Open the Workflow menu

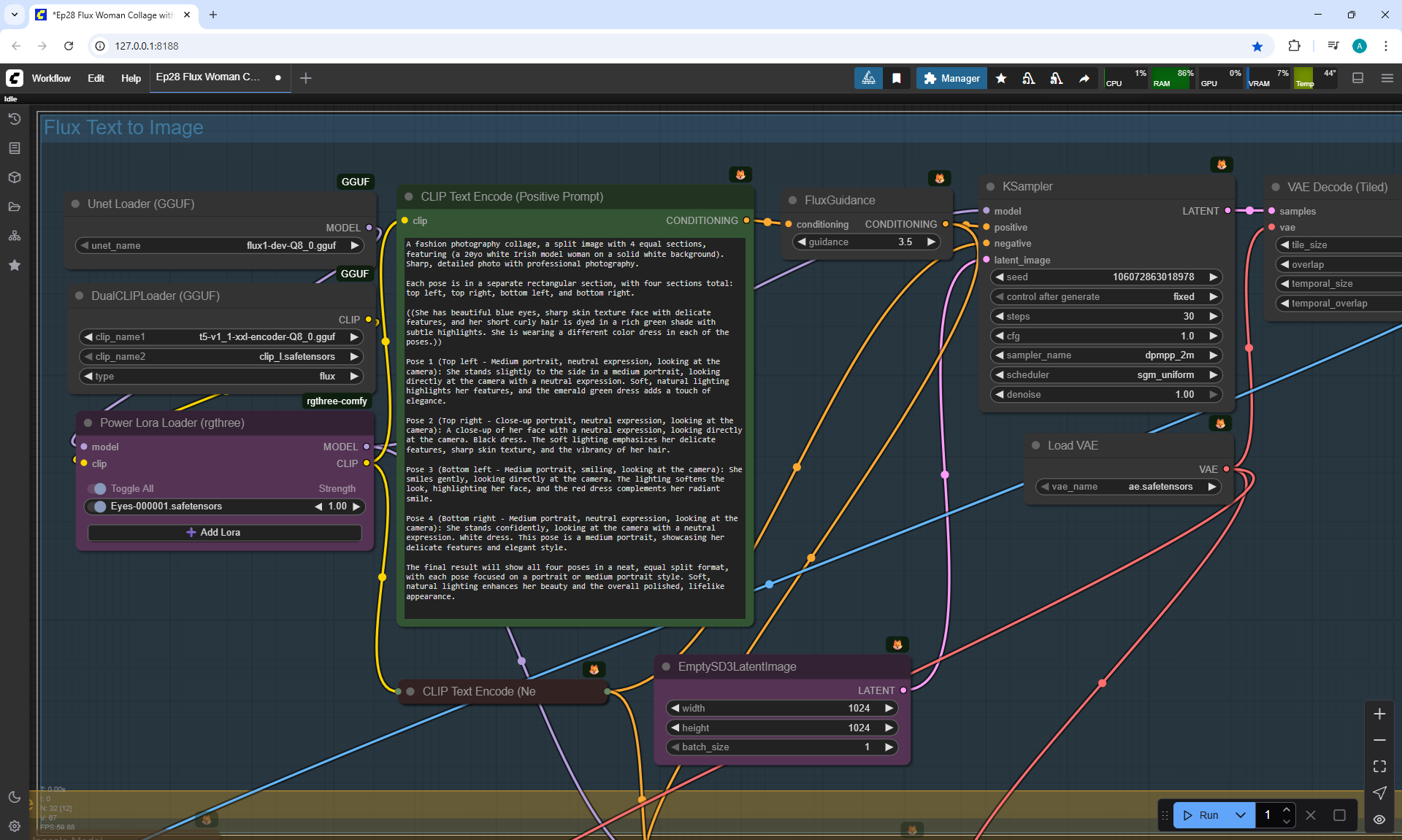tap(51, 78)
